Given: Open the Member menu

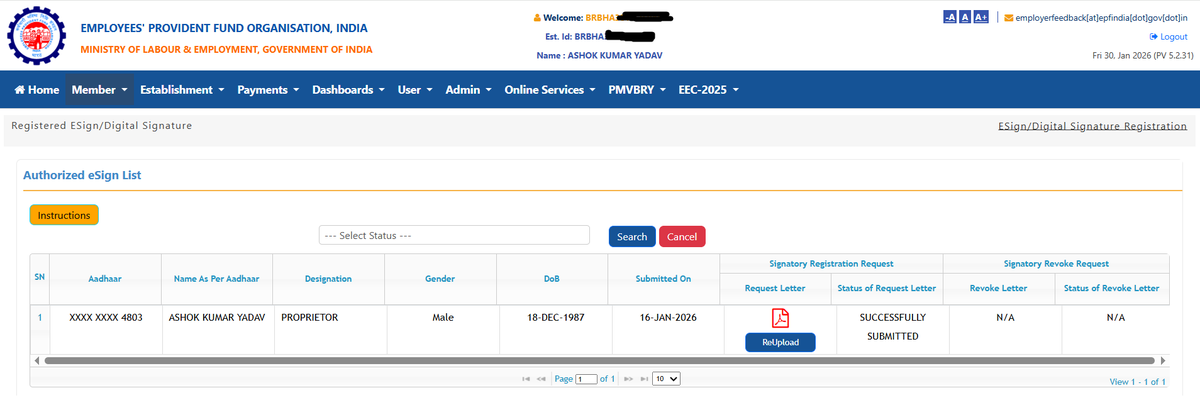Looking at the screenshot, I should (x=100, y=90).
